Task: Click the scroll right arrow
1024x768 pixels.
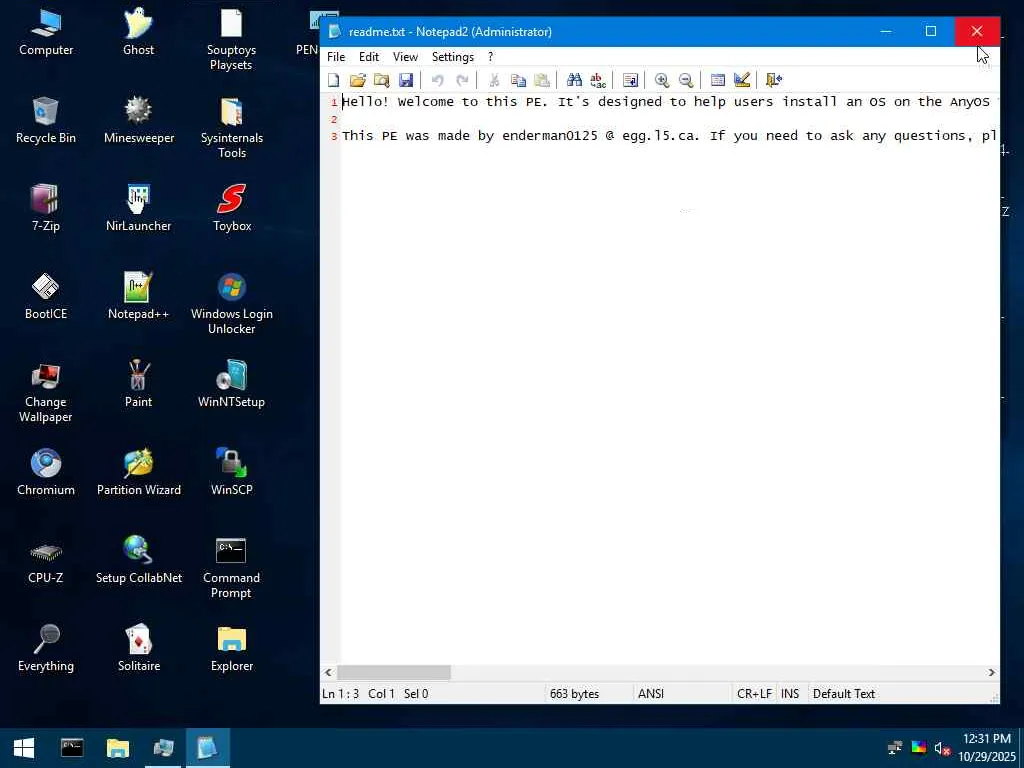Action: (991, 672)
